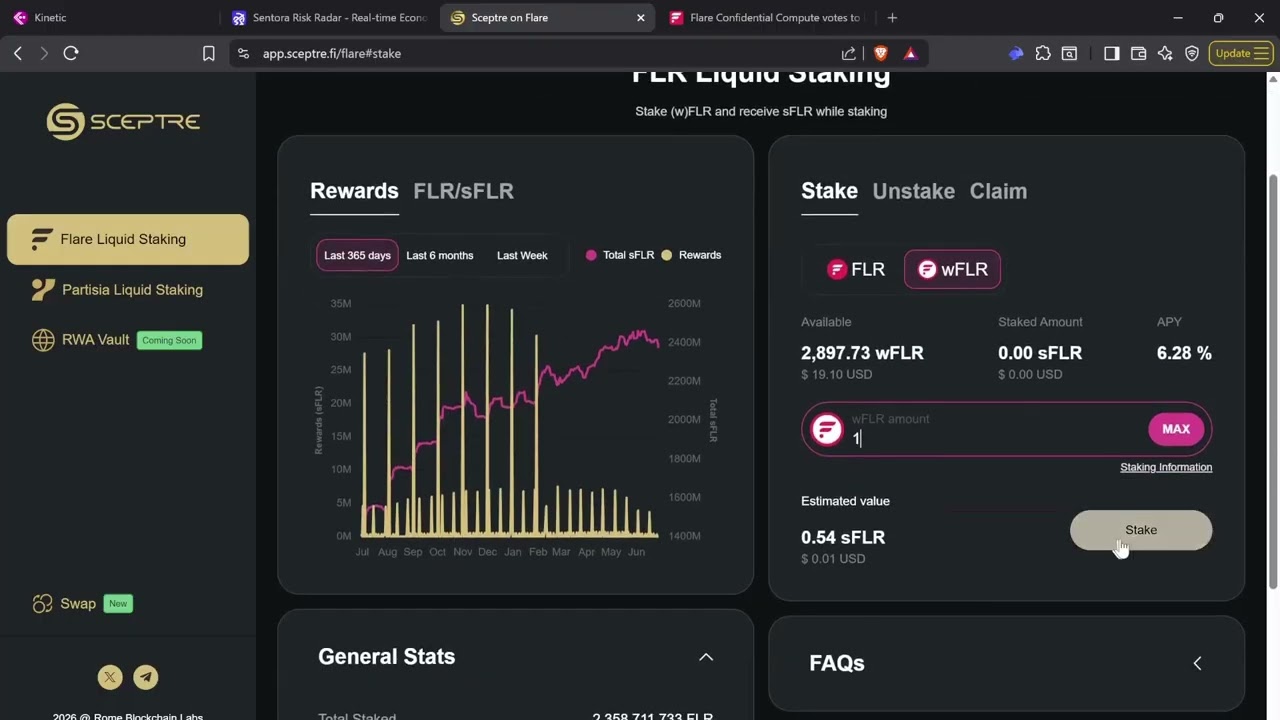Open the Sceptre X (Twitter) link
This screenshot has width=1280, height=720.
[110, 677]
